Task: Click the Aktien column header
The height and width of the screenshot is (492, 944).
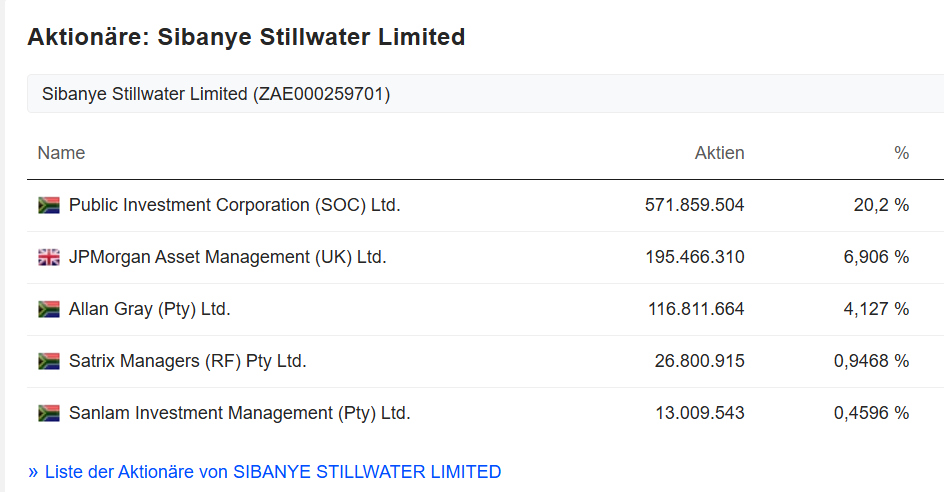Action: click(x=719, y=153)
